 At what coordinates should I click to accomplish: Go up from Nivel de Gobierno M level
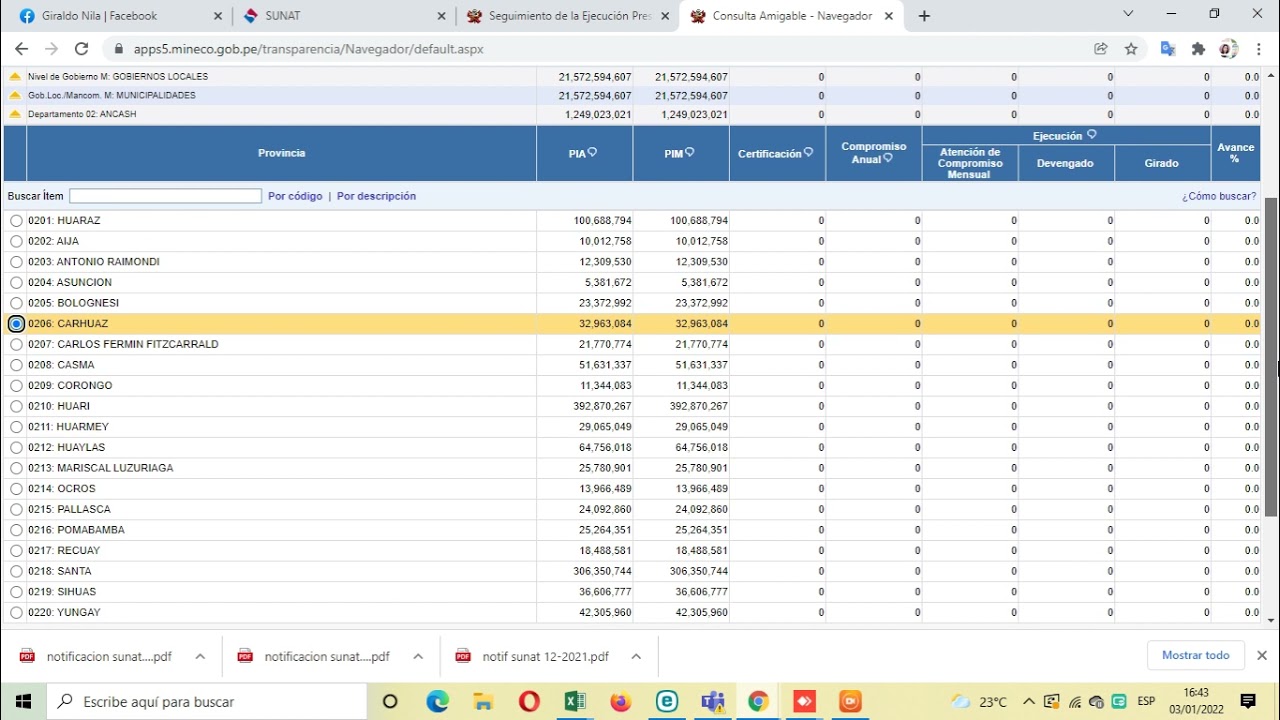pyautogui.click(x=15, y=77)
